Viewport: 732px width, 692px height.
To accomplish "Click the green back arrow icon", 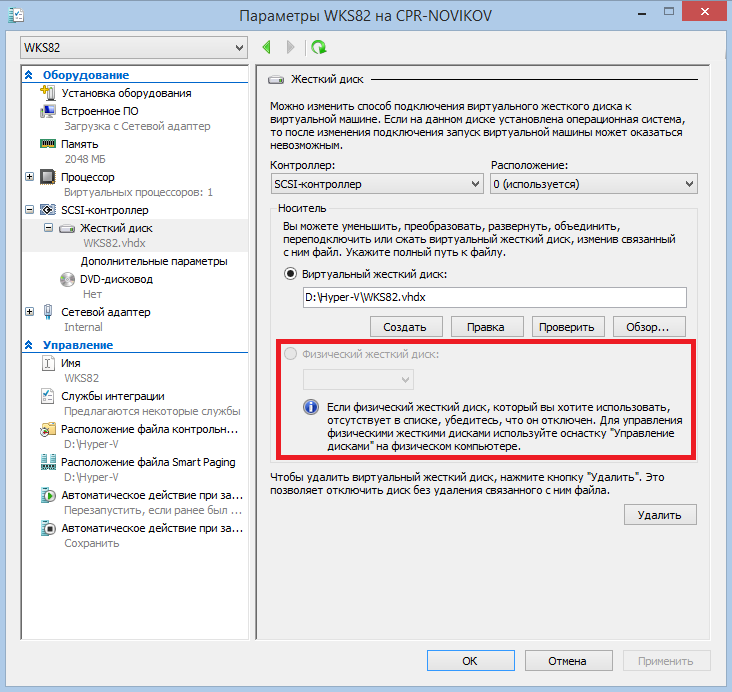I will click(x=267, y=47).
